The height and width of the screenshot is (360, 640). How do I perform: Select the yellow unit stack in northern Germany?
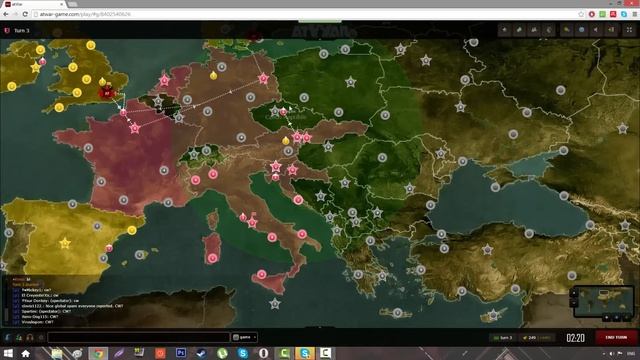[x=213, y=75]
